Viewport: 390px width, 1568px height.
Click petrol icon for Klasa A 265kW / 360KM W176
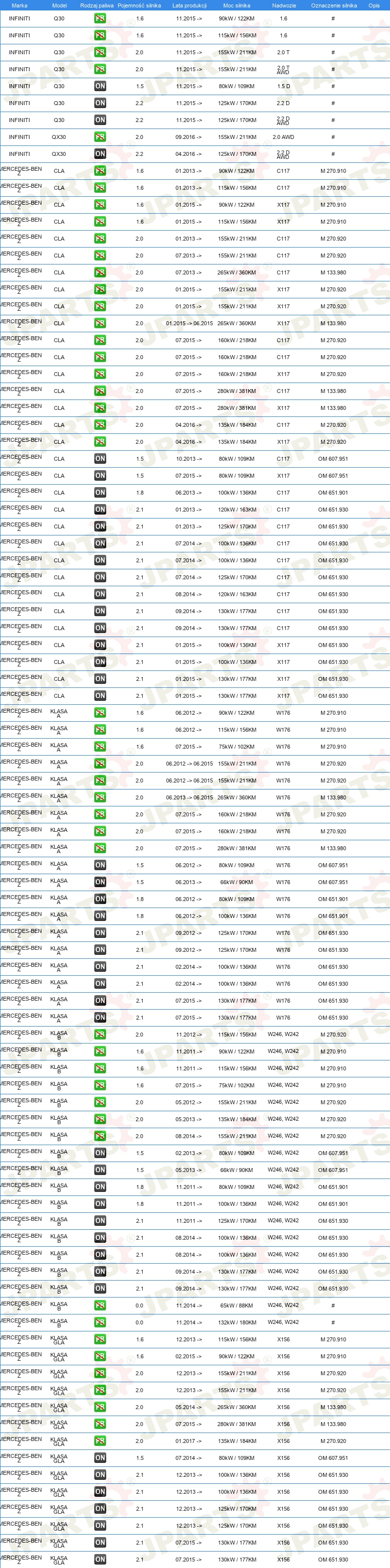100,797
